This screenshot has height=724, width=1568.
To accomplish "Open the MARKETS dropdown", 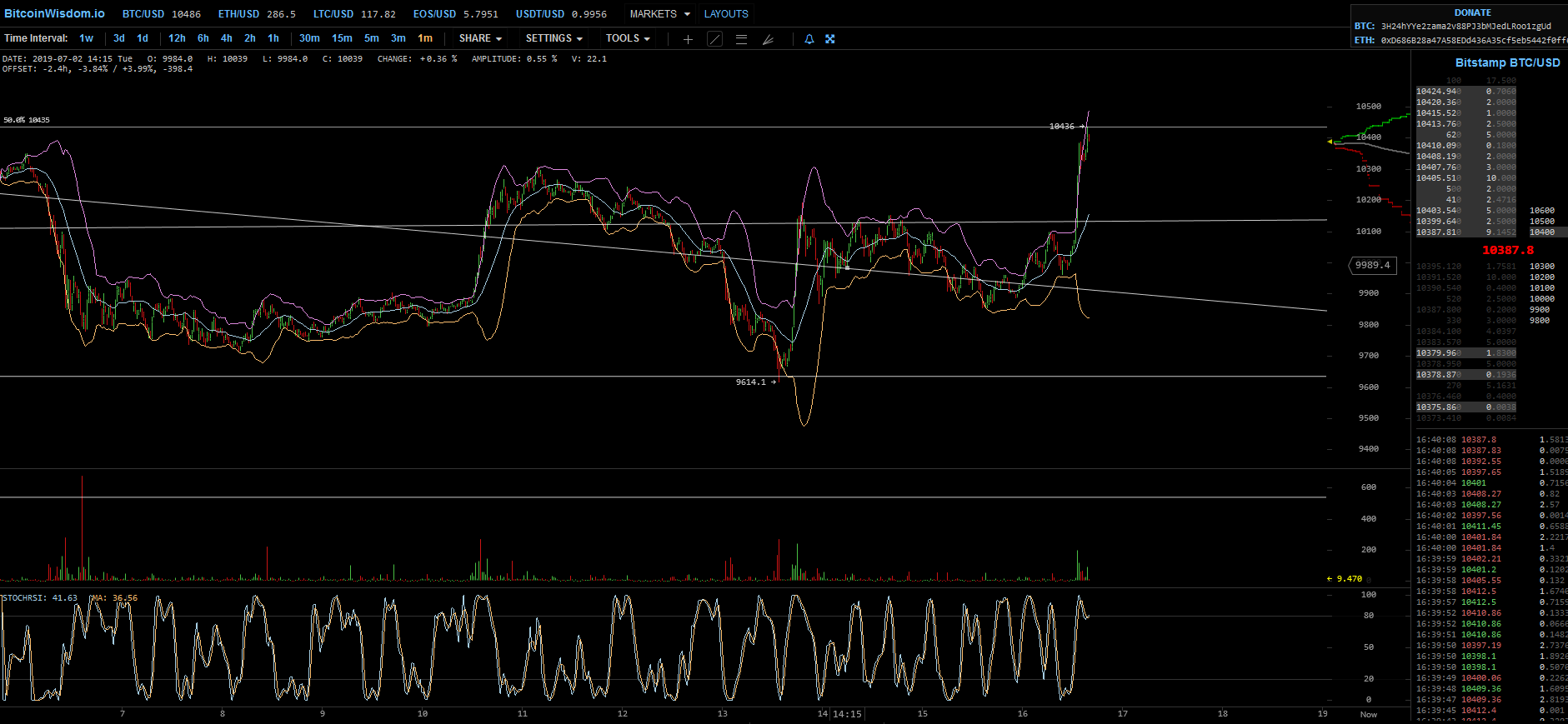I will coord(659,14).
